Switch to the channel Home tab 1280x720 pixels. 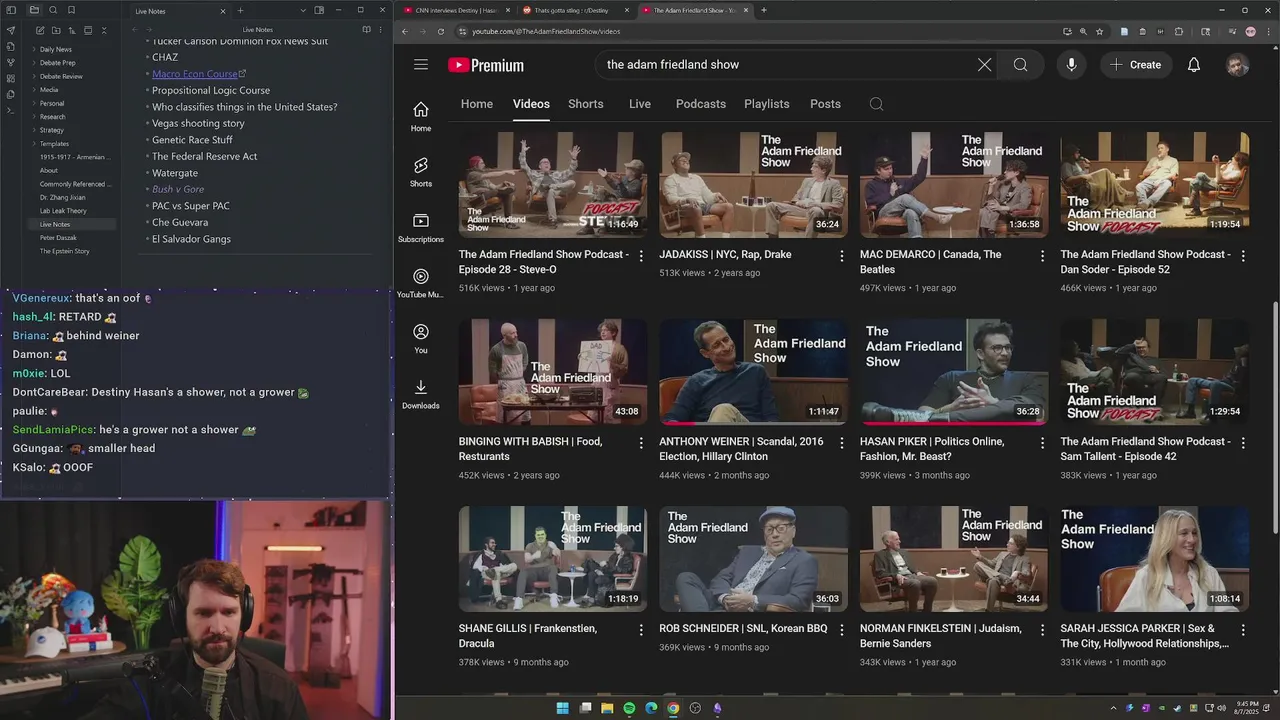[477, 104]
